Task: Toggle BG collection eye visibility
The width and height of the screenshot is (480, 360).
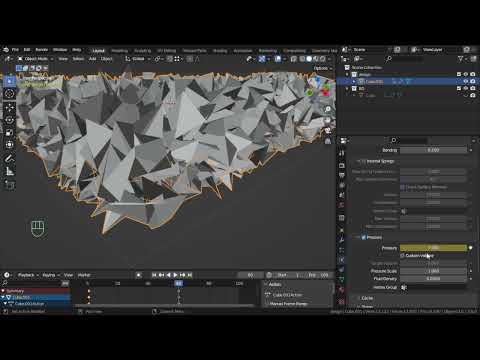Action: 466,88
